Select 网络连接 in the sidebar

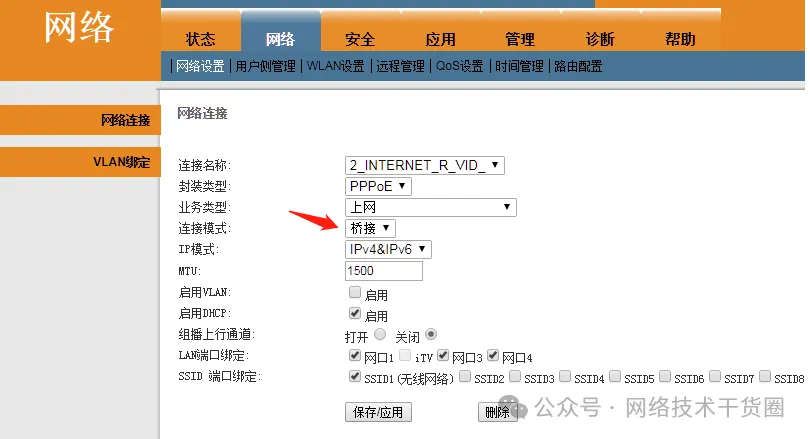[x=81, y=120]
